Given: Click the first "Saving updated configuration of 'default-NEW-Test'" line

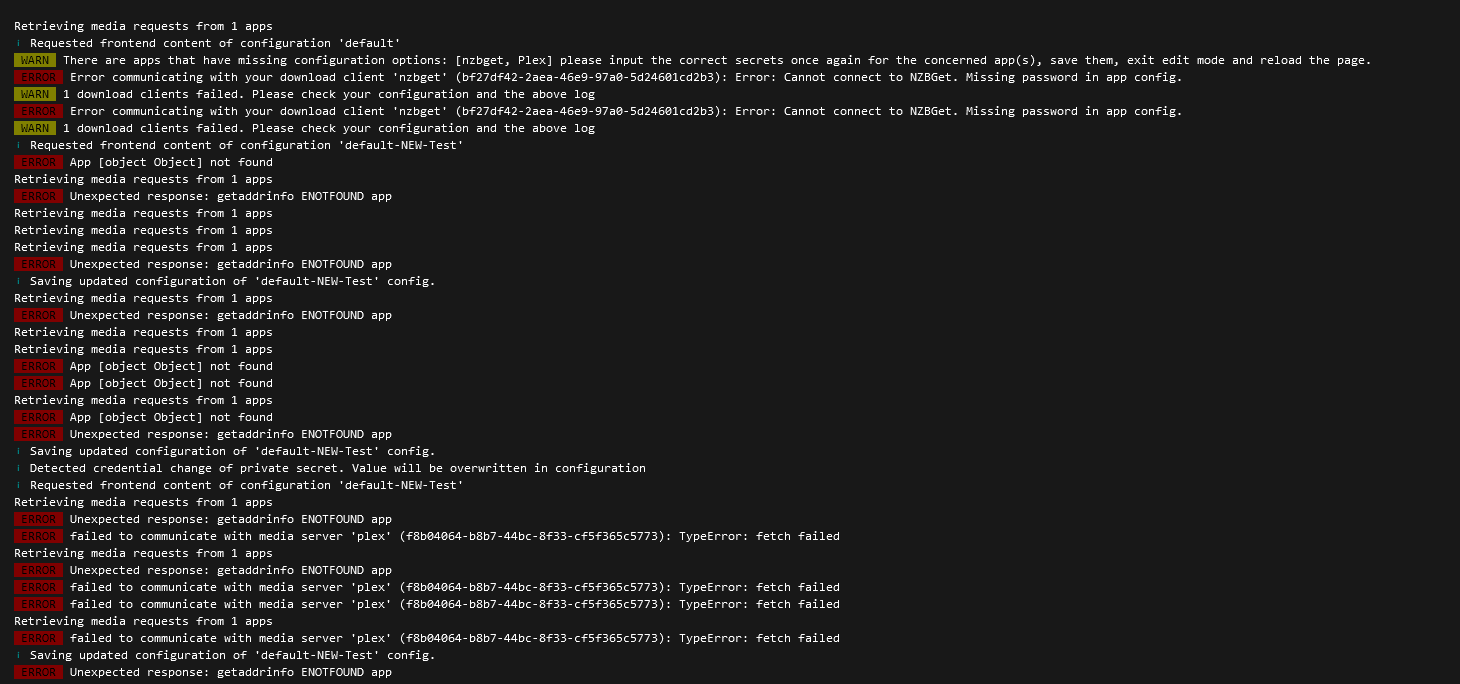Looking at the screenshot, I should [232, 281].
